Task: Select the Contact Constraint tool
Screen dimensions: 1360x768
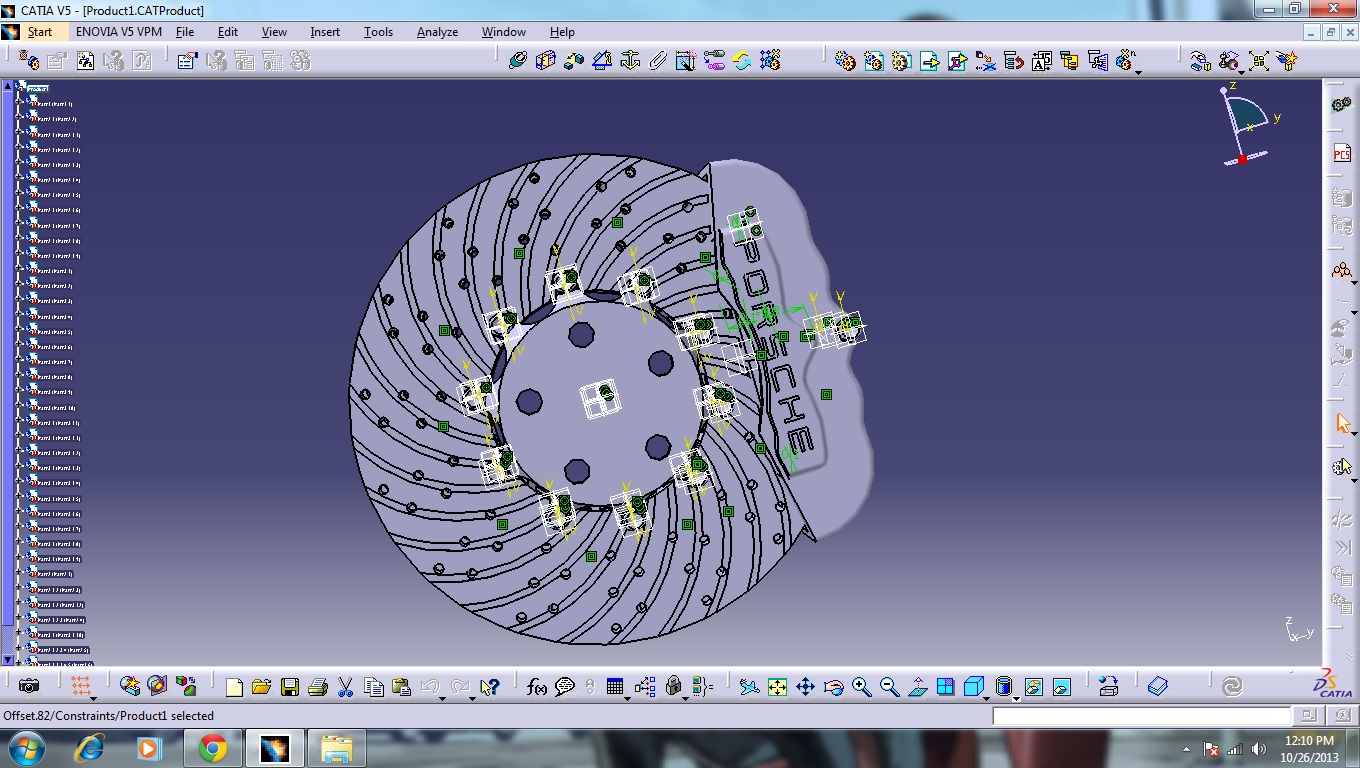Action: pos(545,61)
